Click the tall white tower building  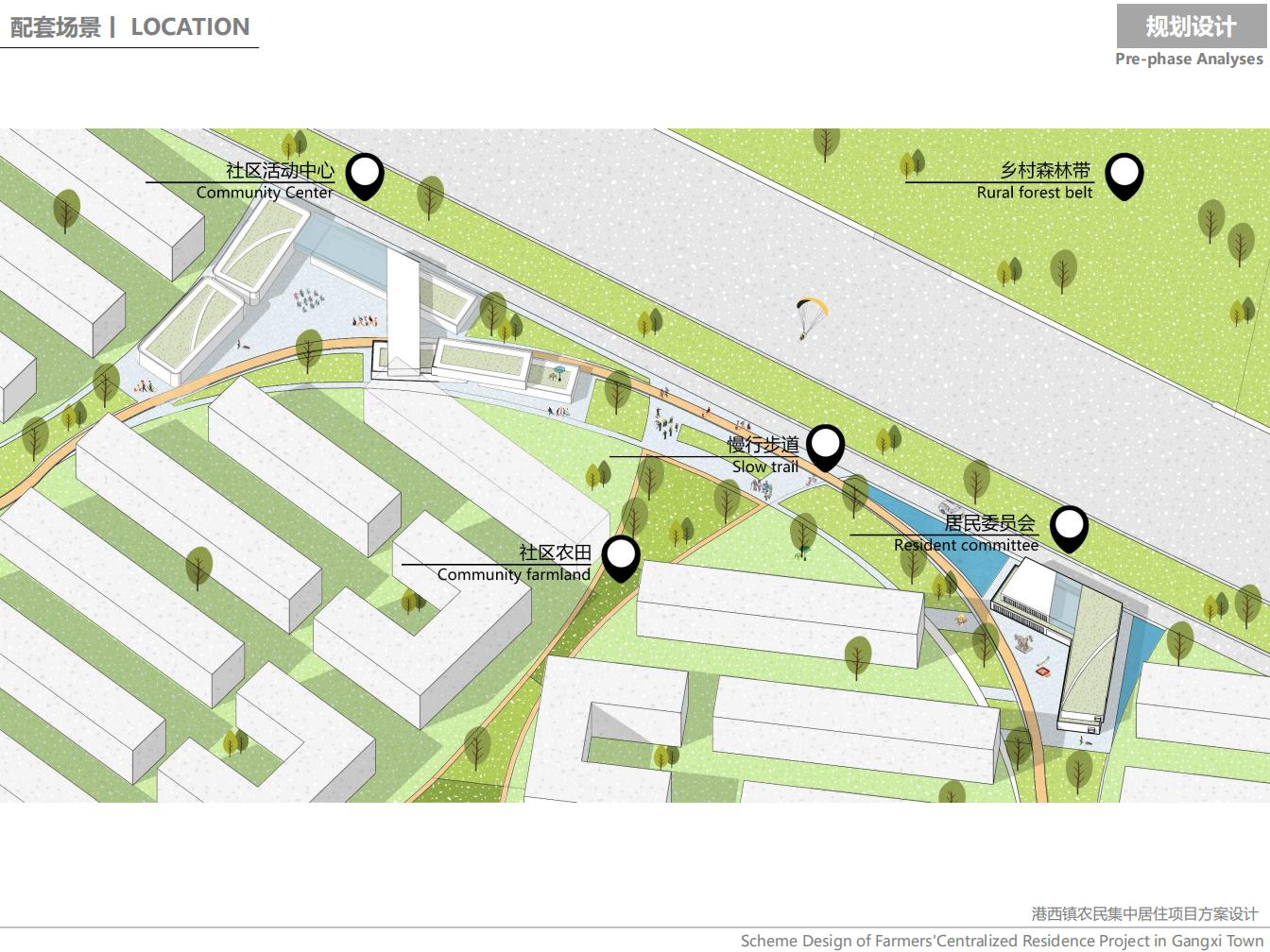coord(403,312)
